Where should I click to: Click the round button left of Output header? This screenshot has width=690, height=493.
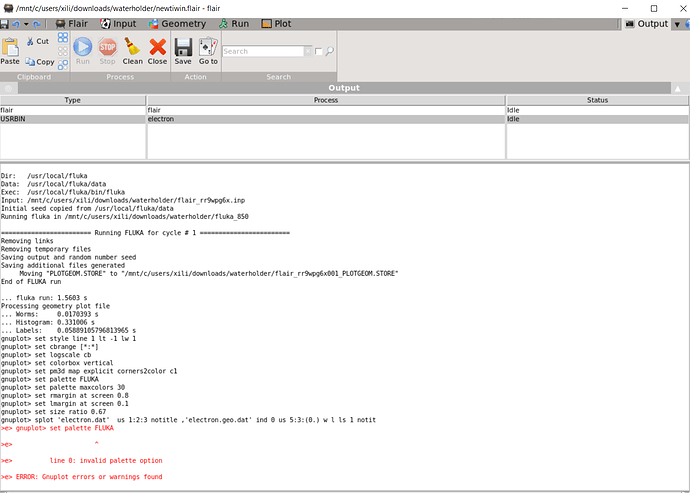tap(8, 88)
